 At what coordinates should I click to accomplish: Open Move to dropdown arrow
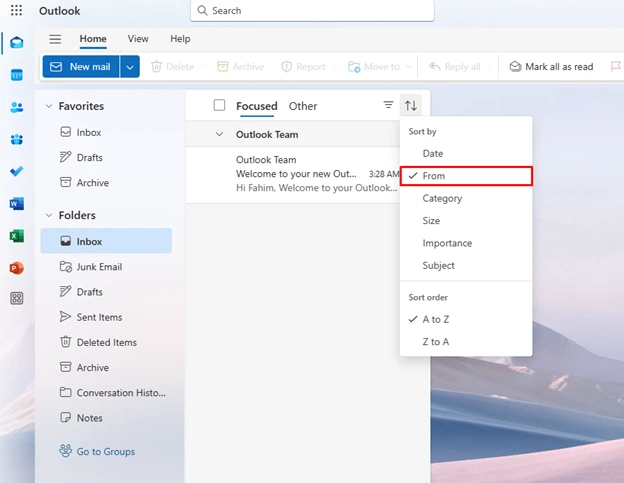[408, 67]
